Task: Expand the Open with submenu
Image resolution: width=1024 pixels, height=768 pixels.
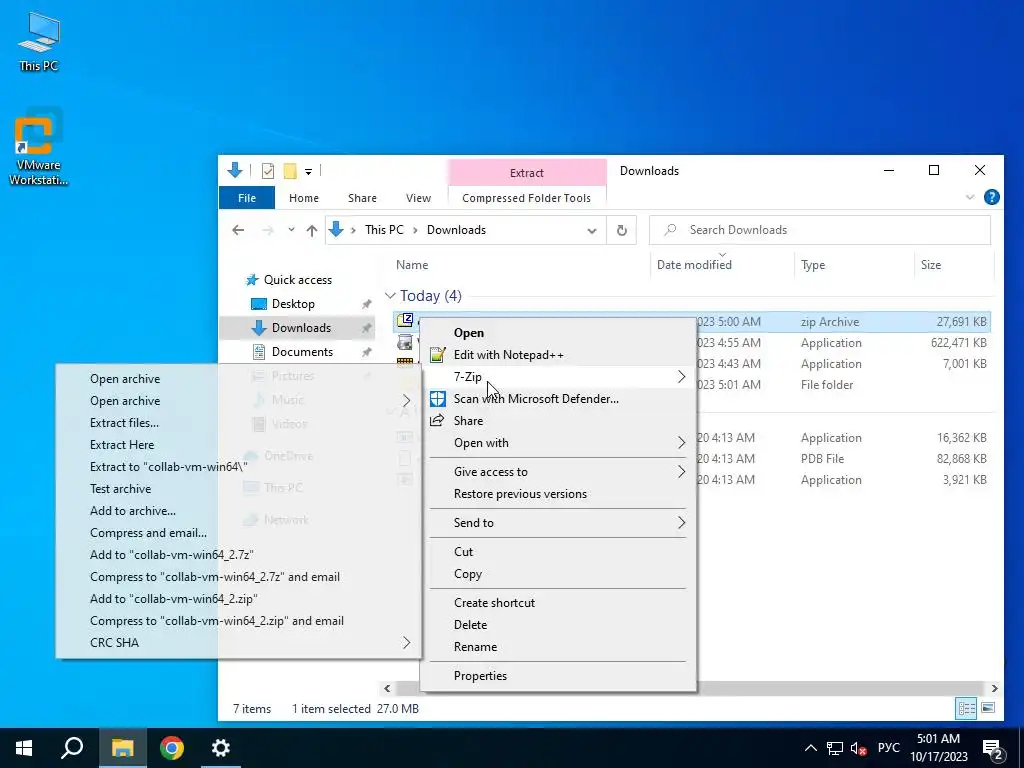Action: (x=558, y=443)
